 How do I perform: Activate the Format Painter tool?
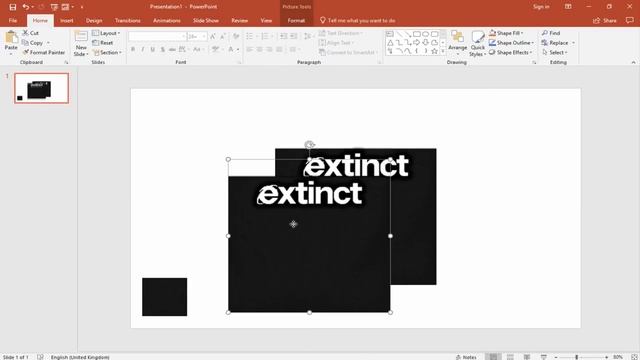click(44, 52)
